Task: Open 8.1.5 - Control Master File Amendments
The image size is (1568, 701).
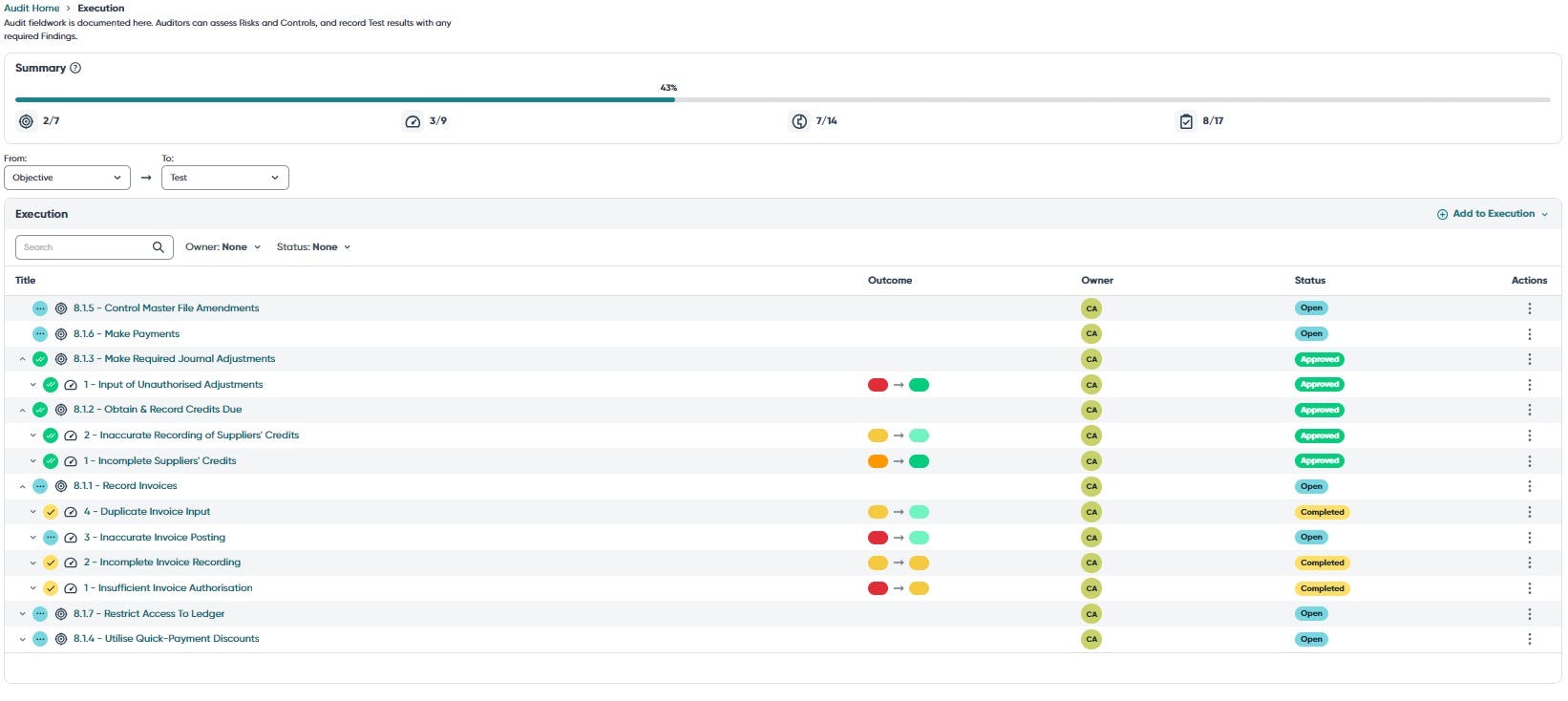Action: coord(166,308)
